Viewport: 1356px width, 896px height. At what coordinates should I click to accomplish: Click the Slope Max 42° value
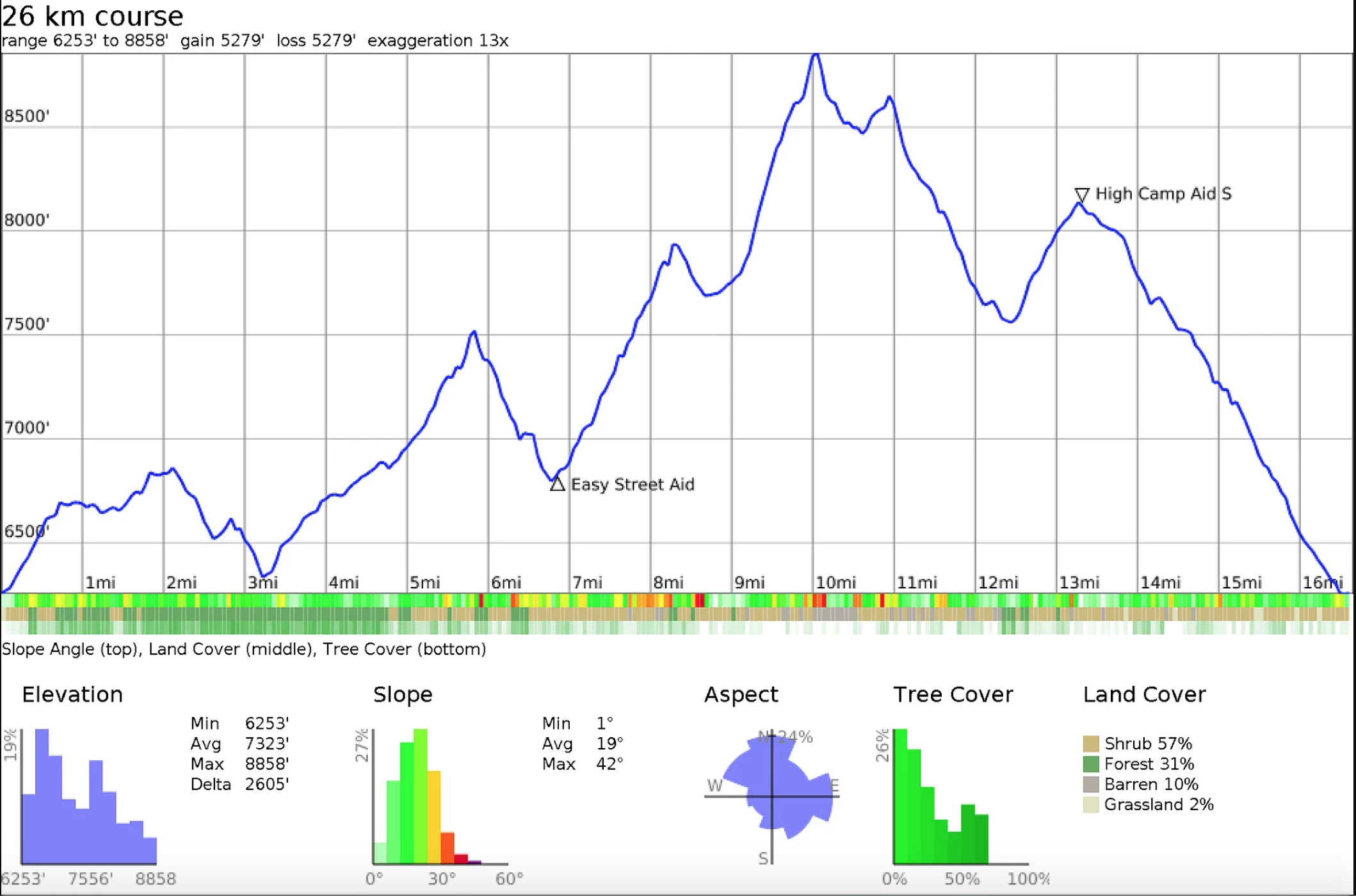[x=610, y=764]
